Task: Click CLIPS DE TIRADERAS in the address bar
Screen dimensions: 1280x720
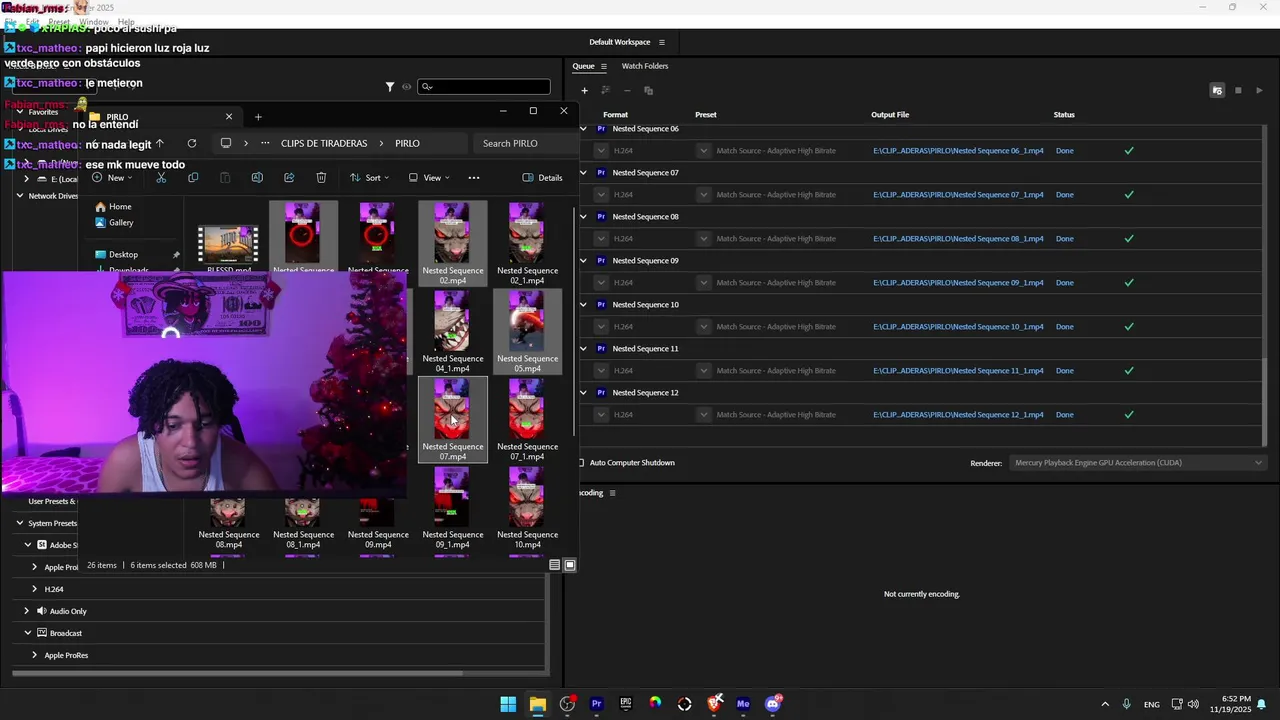Action: point(324,143)
